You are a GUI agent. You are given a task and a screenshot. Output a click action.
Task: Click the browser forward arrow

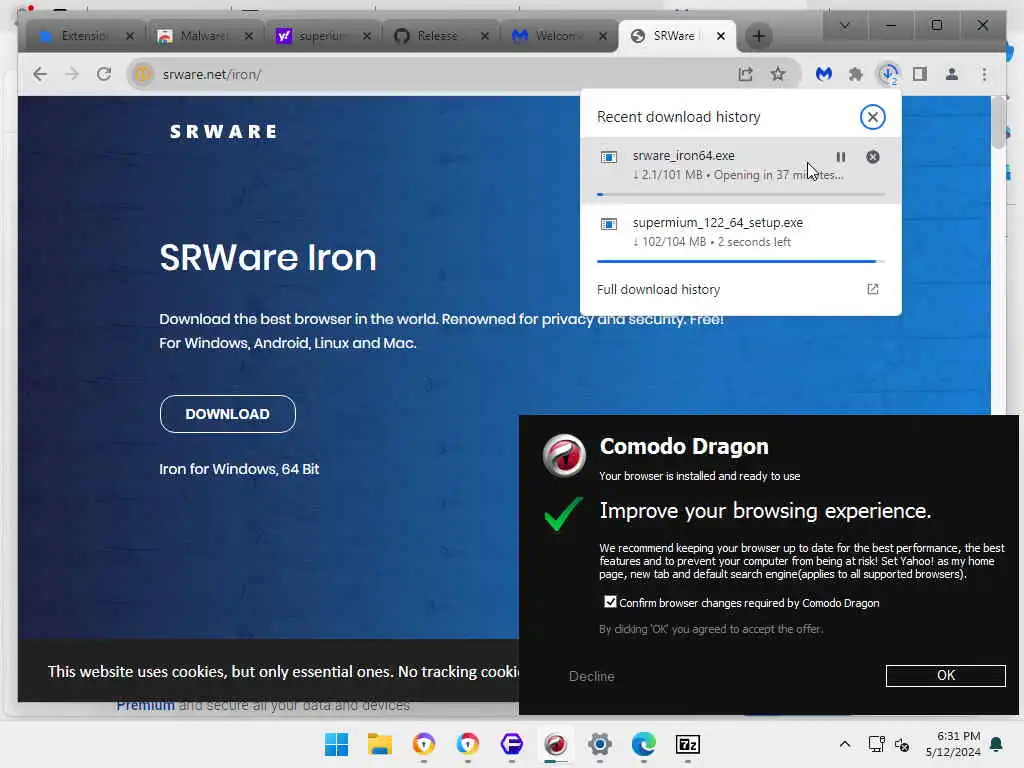click(72, 74)
